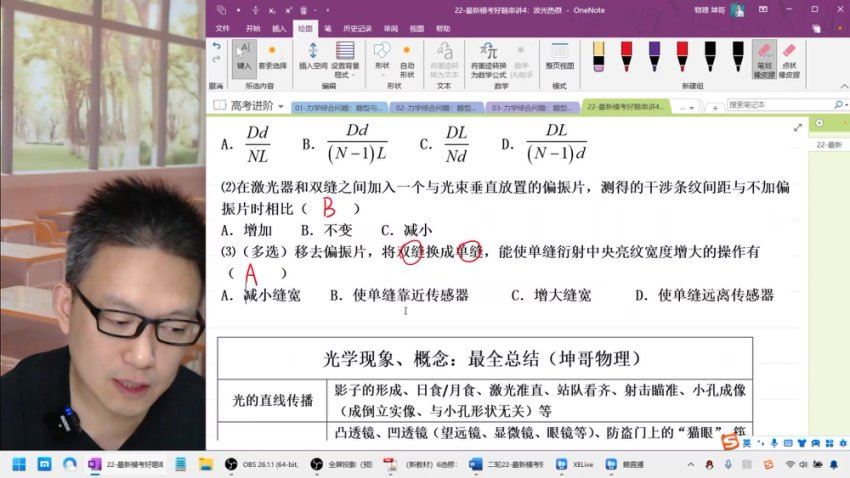
Task: Click the 数学助手 math assistant button
Action: click(521, 61)
